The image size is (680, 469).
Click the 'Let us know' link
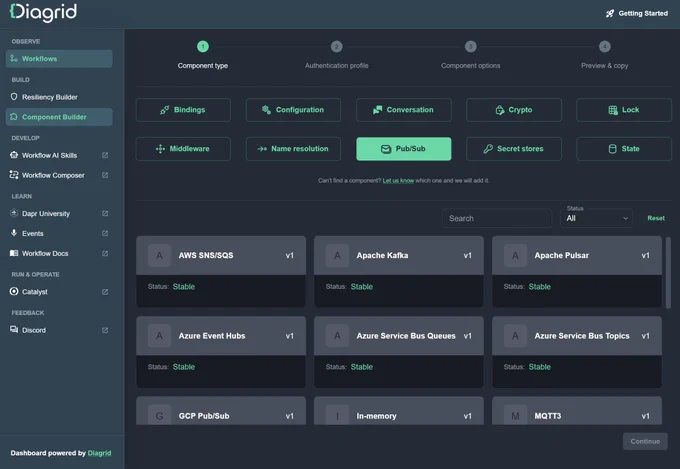point(398,180)
